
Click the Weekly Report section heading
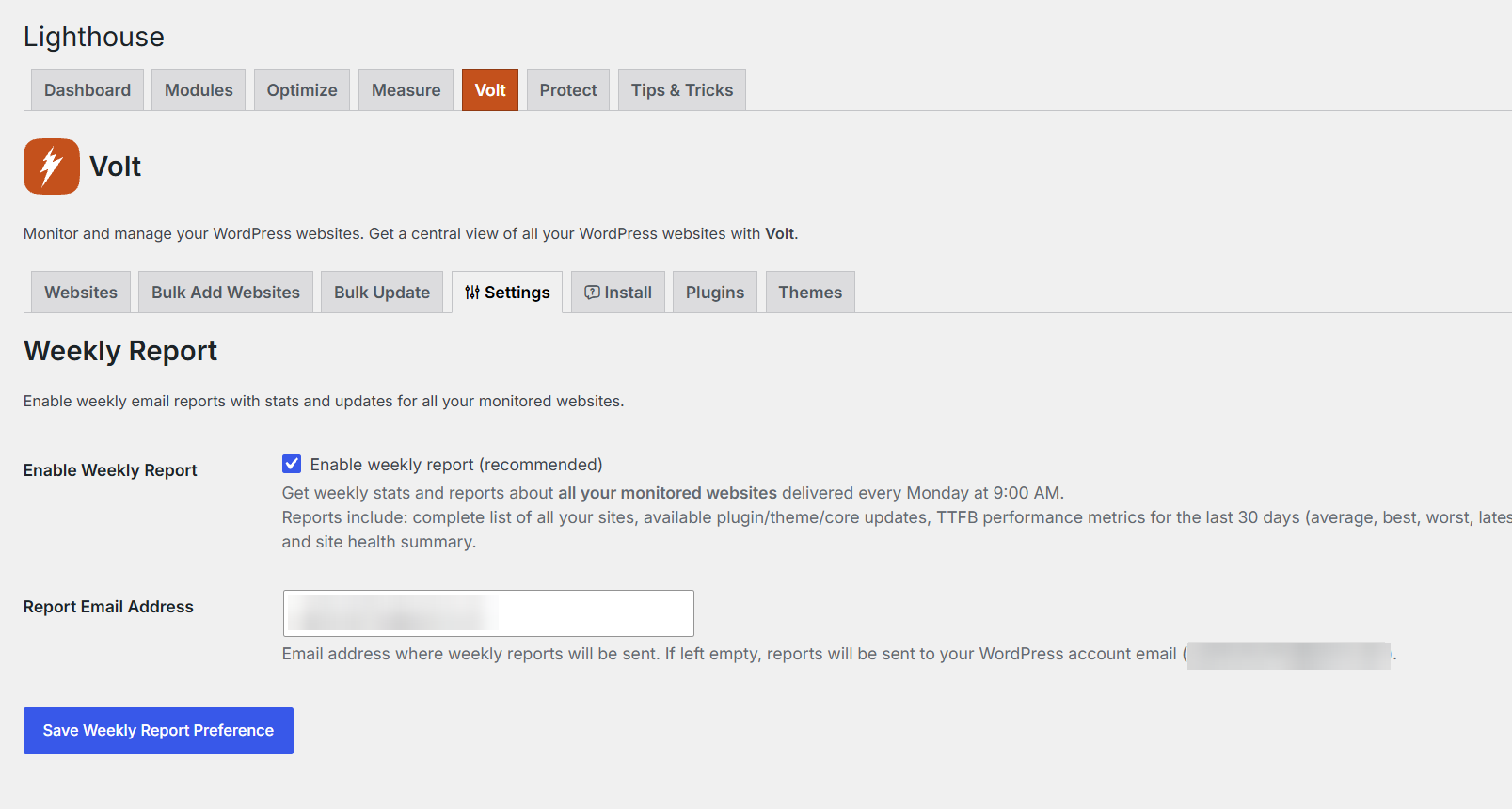click(x=120, y=351)
